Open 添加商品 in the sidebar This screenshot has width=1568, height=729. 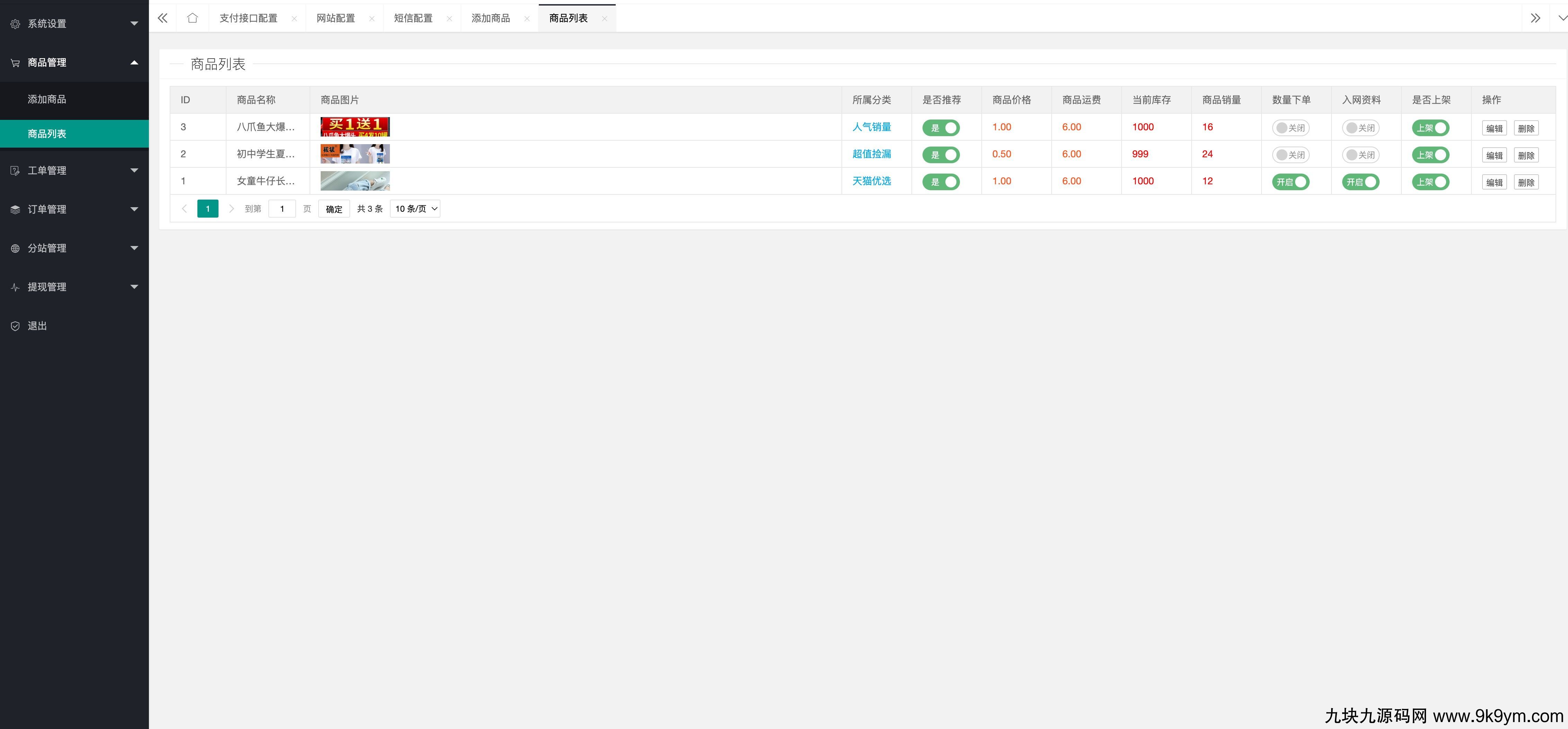pyautogui.click(x=47, y=99)
